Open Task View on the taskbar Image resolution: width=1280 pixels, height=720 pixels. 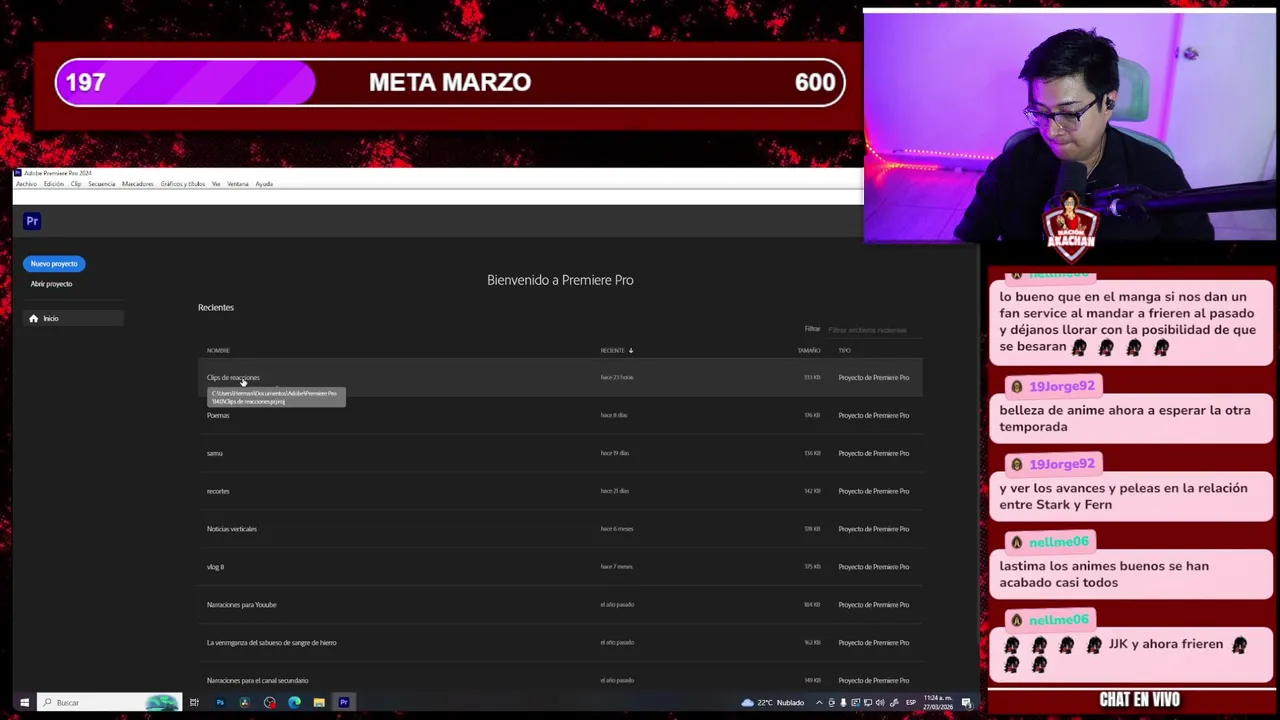pos(194,702)
